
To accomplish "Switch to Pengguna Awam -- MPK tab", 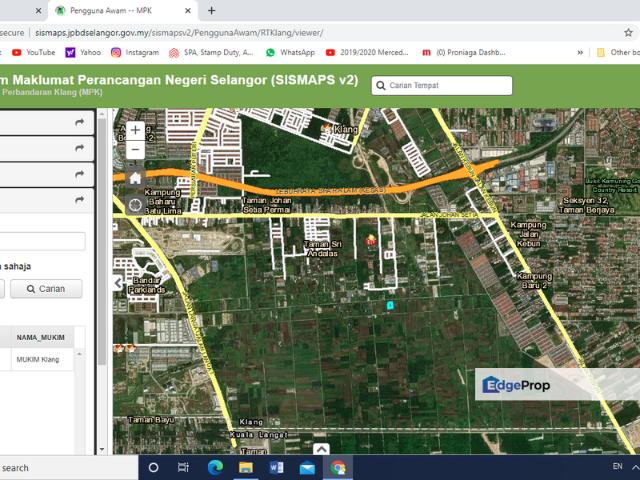I will (124, 11).
